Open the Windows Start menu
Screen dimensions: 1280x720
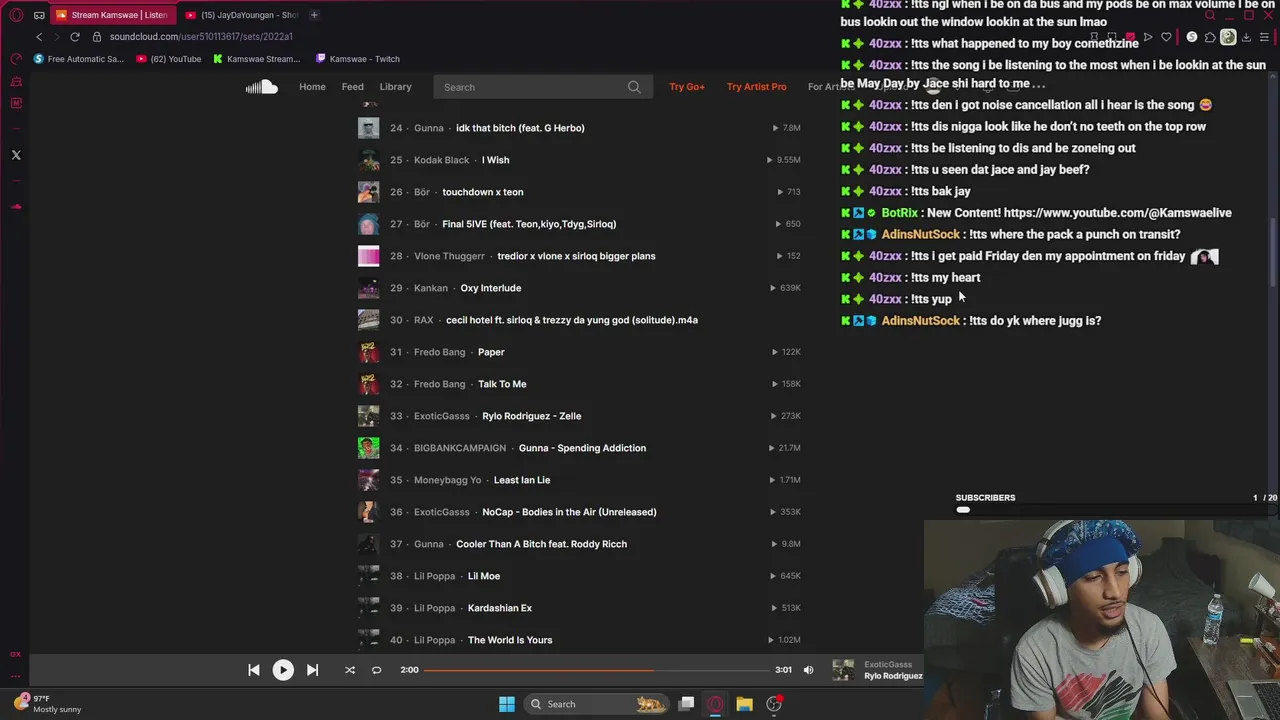tap(507, 704)
